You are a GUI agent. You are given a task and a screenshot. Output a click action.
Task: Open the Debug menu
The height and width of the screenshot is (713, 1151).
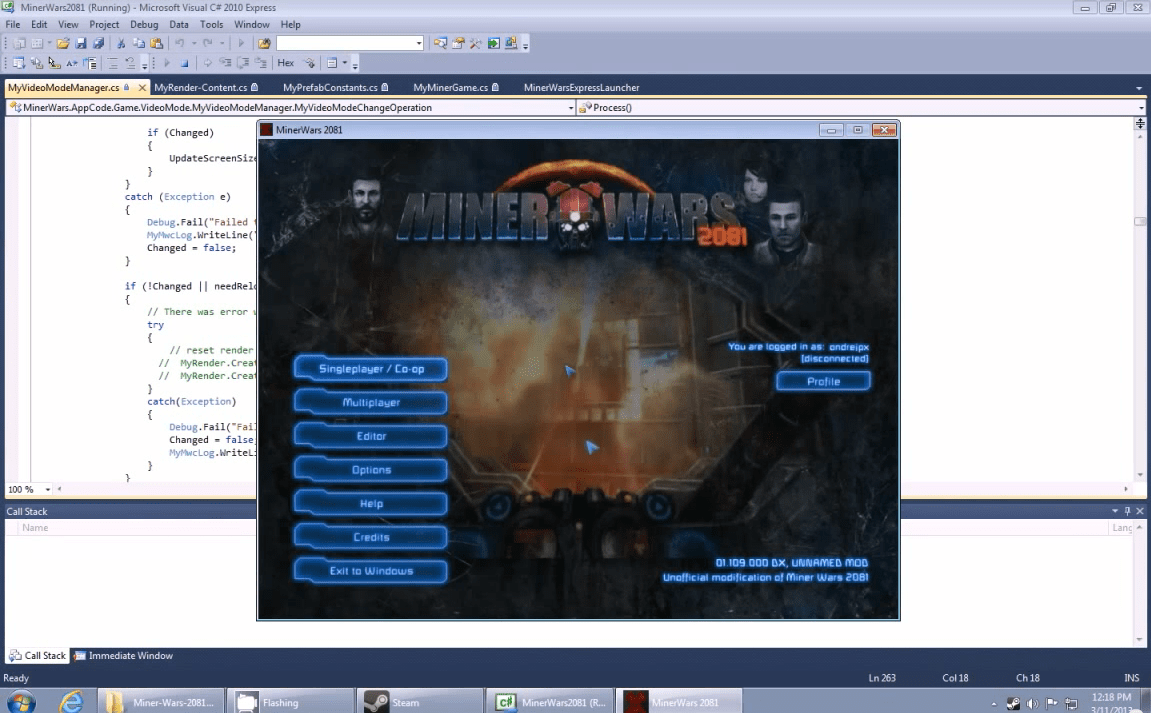[144, 24]
